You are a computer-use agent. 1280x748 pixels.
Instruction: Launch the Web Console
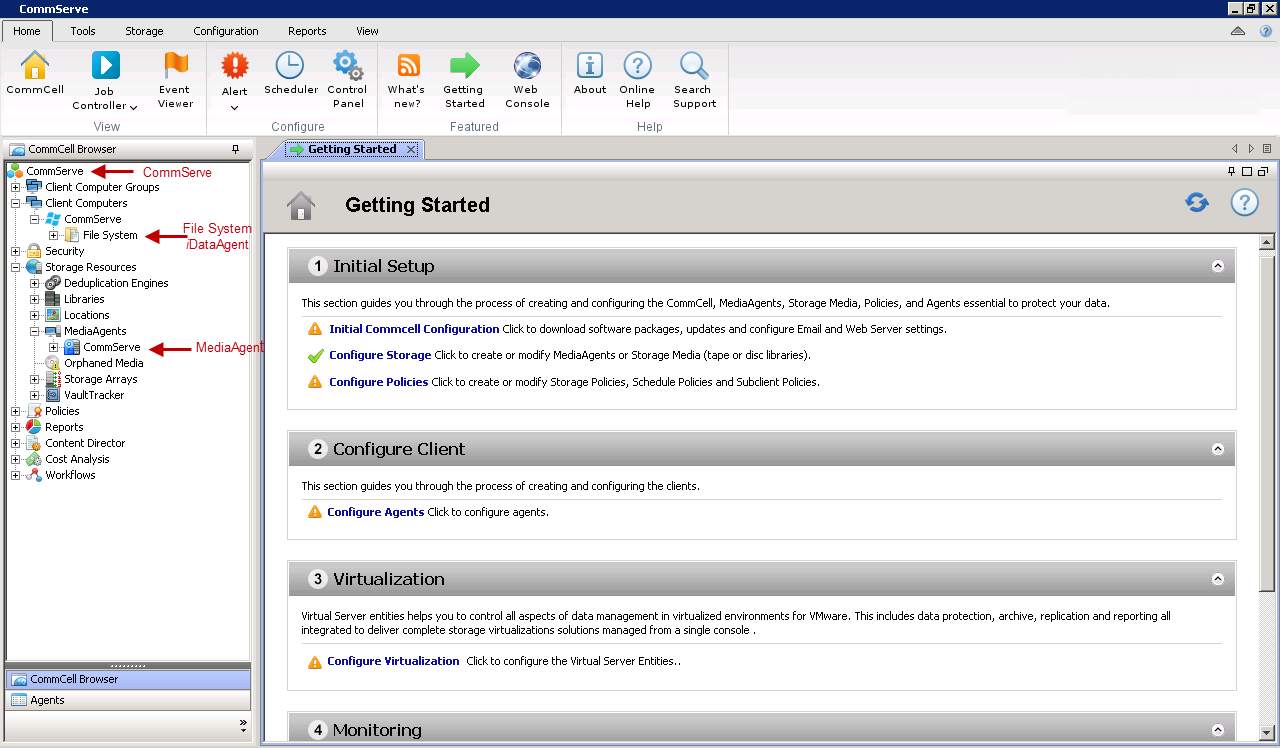[527, 66]
